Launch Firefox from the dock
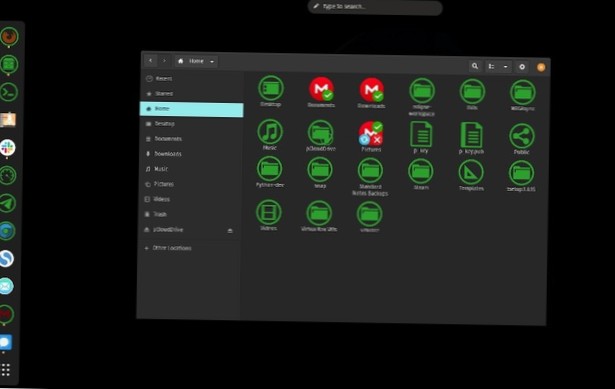This screenshot has width=615, height=389. click(9, 36)
